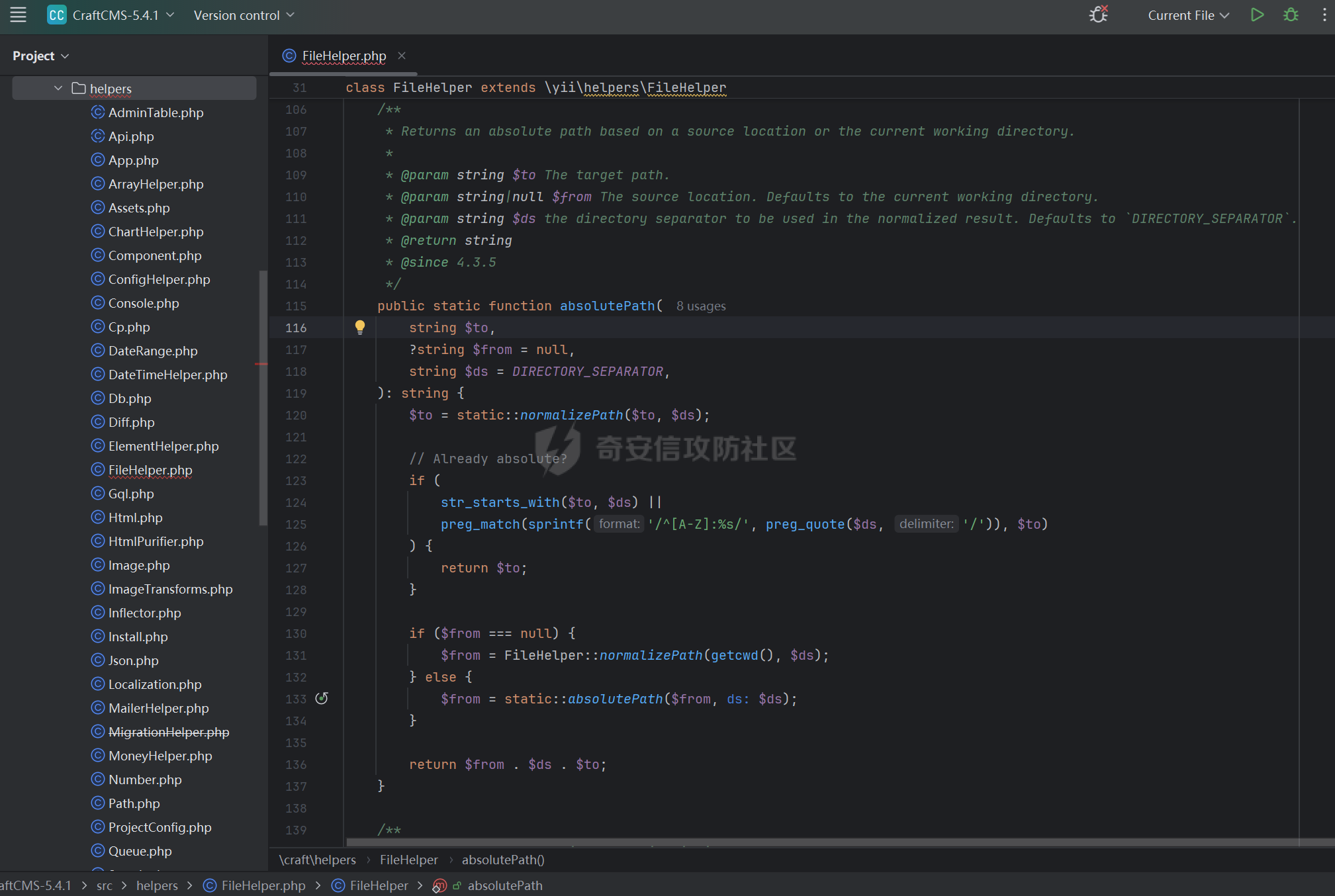Open DateRange.php in the project tree
Screen dimensions: 1335x896
pyautogui.click(x=153, y=351)
